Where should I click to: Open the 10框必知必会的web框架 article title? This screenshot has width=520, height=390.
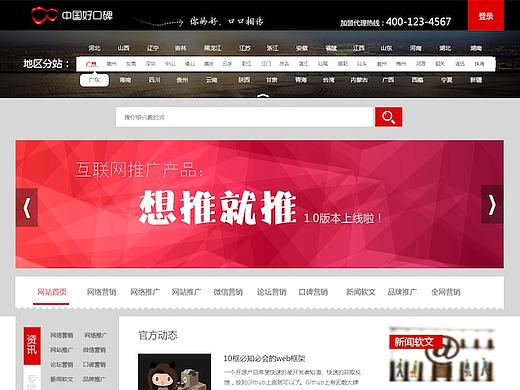[x=264, y=359]
